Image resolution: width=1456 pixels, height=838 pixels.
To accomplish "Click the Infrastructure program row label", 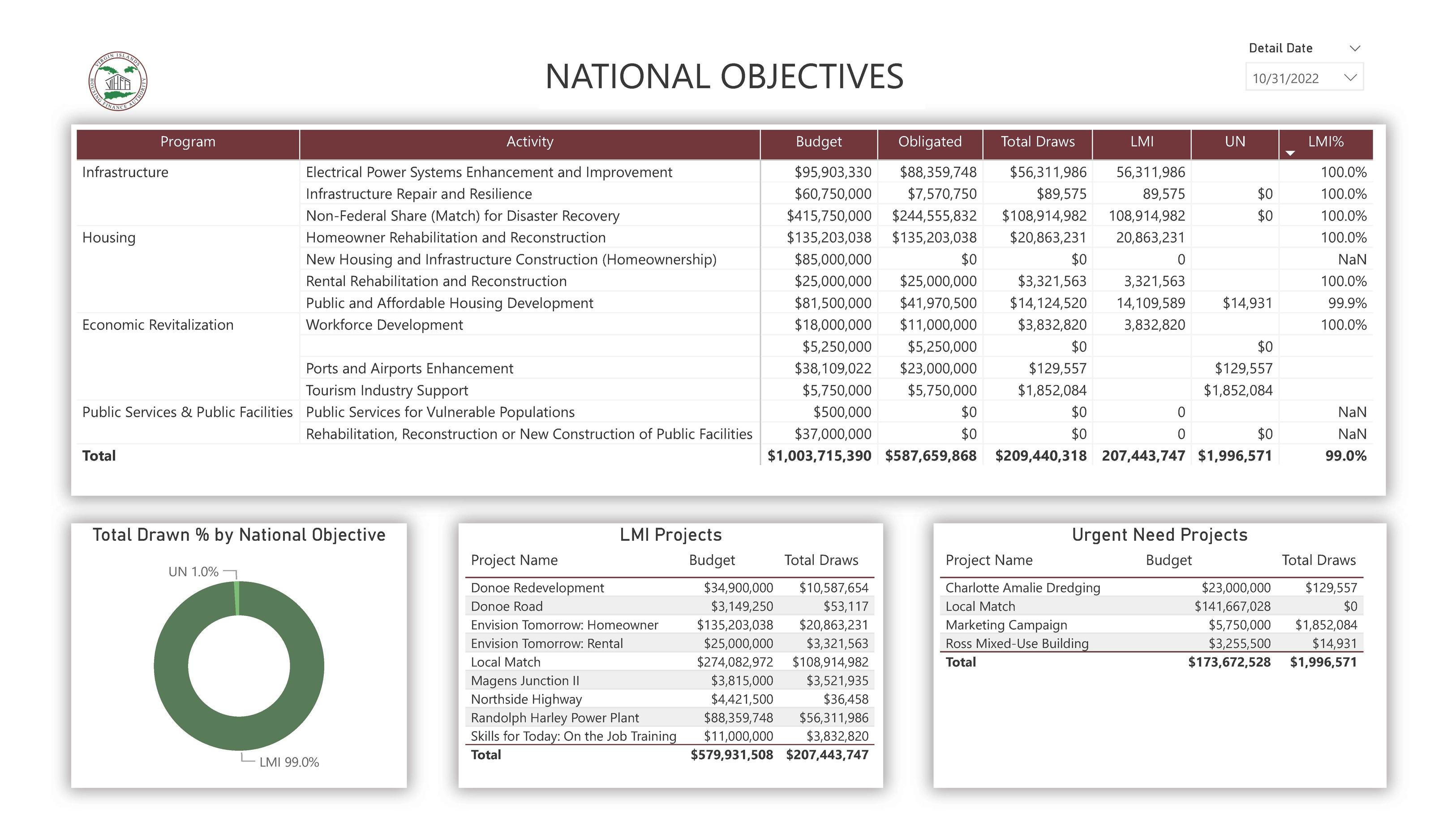I will pos(125,173).
